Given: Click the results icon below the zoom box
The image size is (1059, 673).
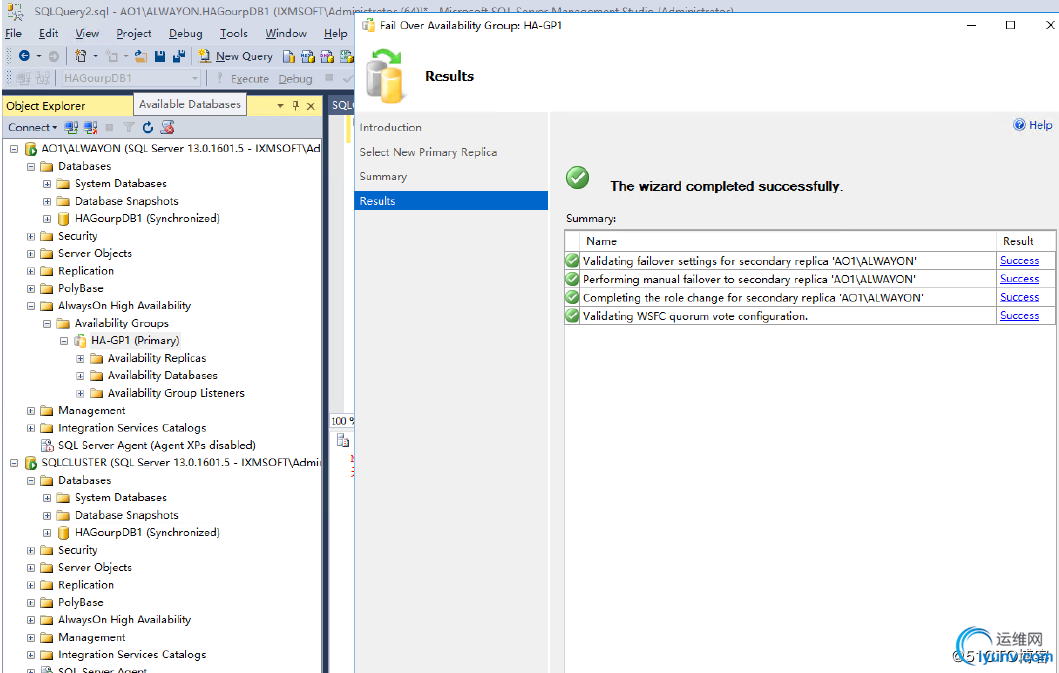Looking at the screenshot, I should pos(343,441).
